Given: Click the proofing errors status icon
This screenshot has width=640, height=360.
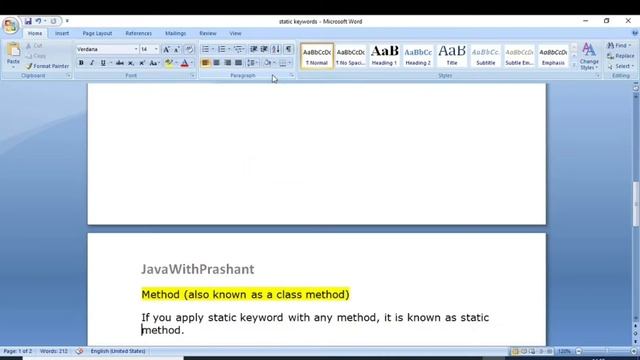Looking at the screenshot, I should pyautogui.click(x=79, y=351).
